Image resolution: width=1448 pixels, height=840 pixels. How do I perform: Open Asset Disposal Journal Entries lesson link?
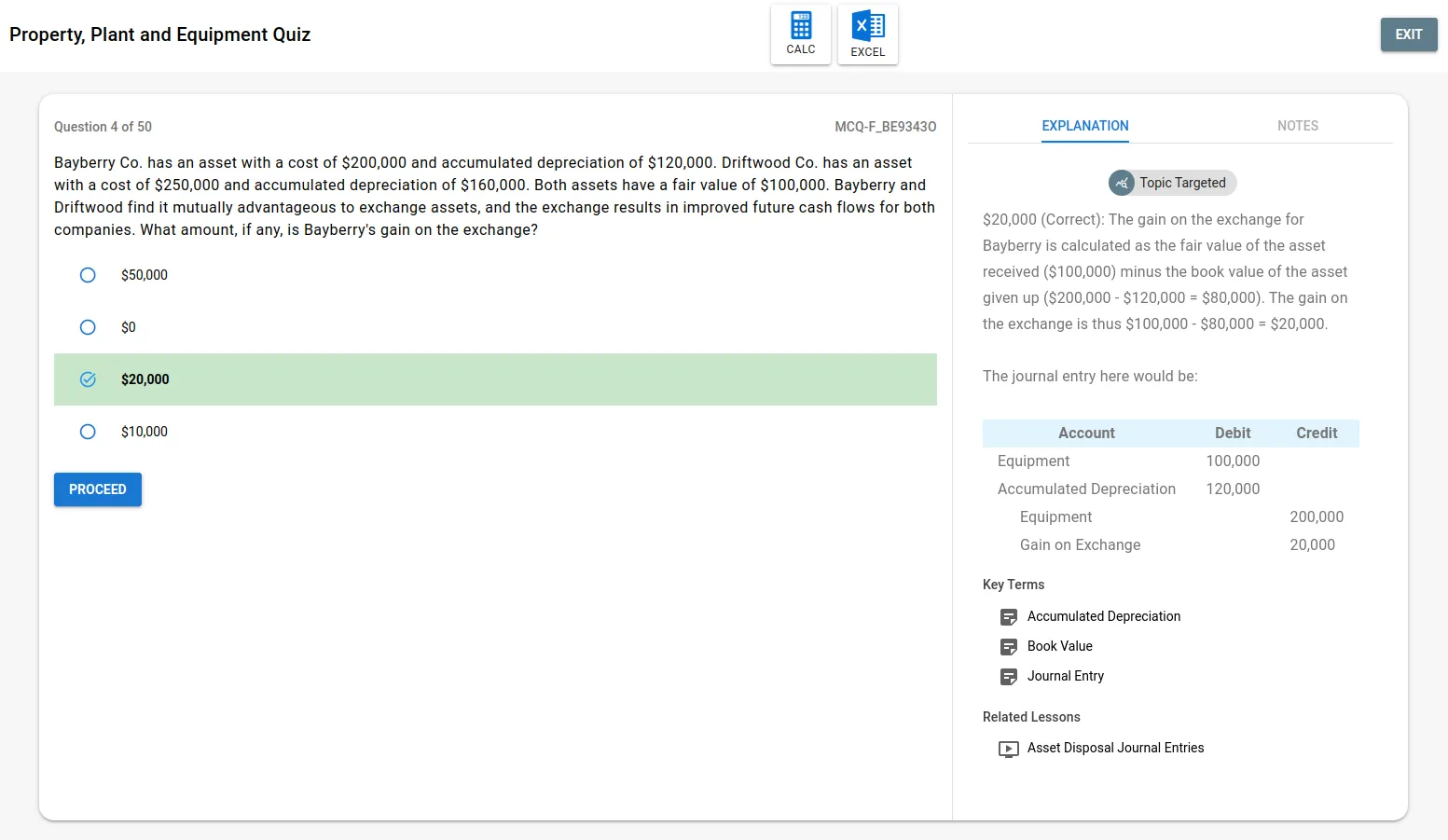(x=1116, y=748)
